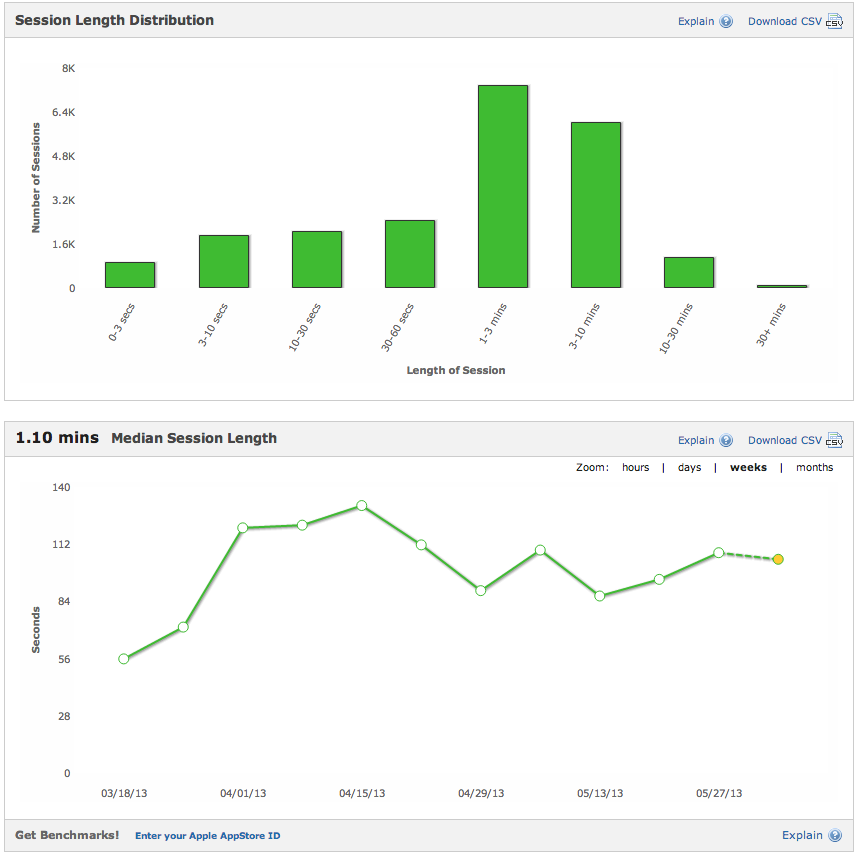Switch chart zoom to days
This screenshot has height=853, width=859.
pos(689,467)
